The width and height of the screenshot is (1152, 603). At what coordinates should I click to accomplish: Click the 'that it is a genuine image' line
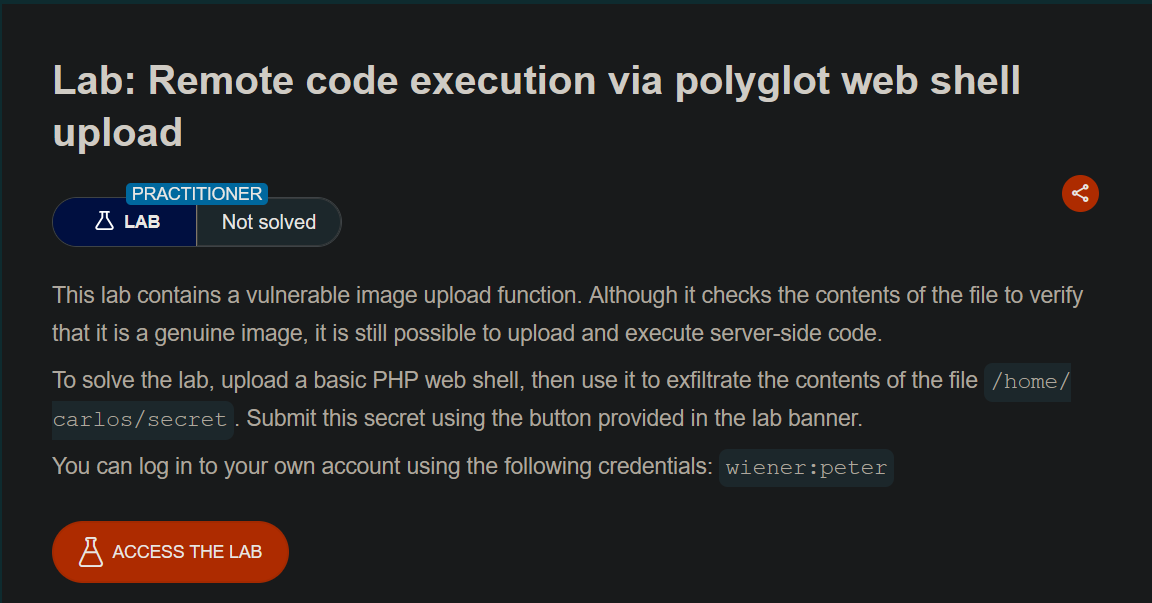tap(467, 333)
